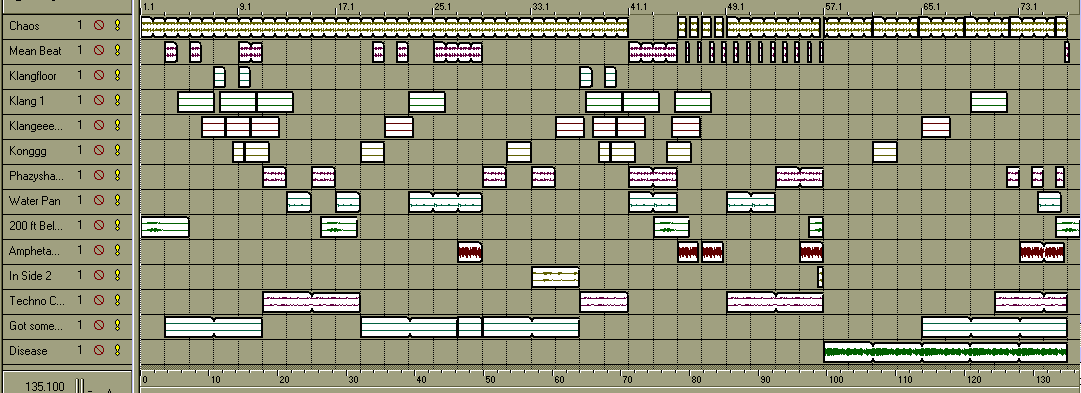1081x393 pixels.
Task: Select the In Side 2 audio clip
Action: pyautogui.click(x=555, y=277)
